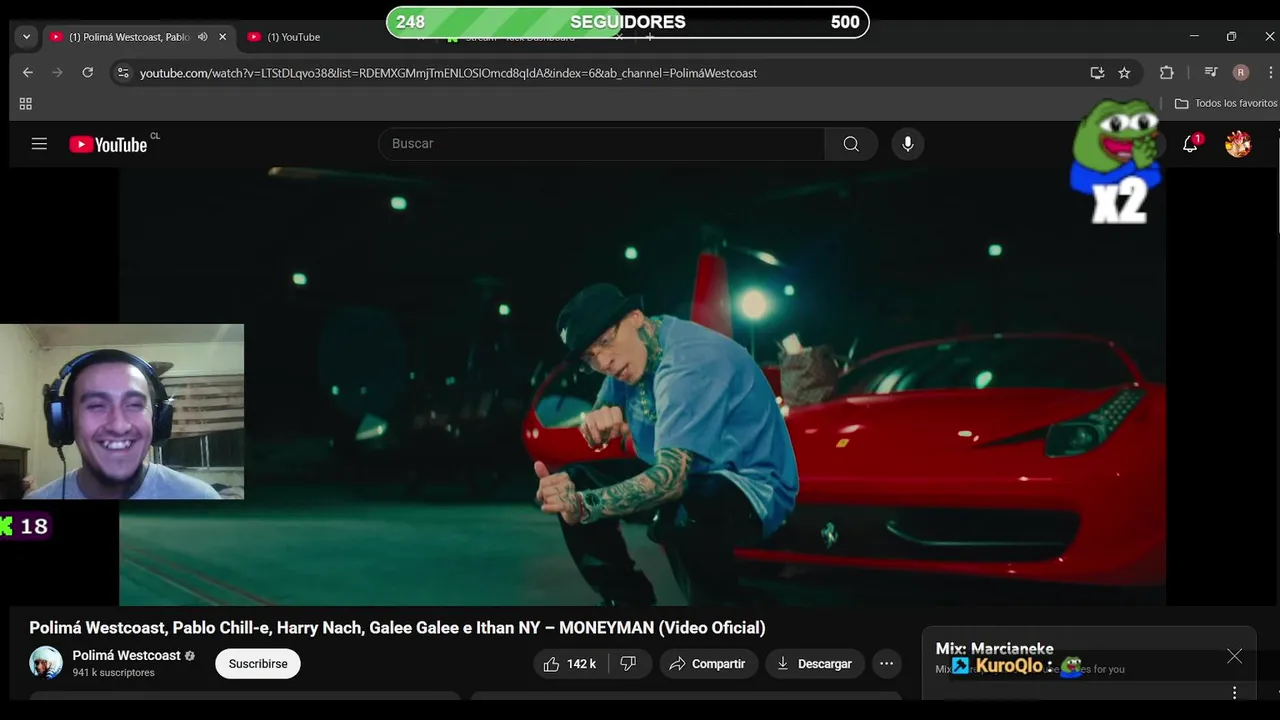Restore down the Chrome window
This screenshot has height=720, width=1280.
pyautogui.click(x=1231, y=37)
